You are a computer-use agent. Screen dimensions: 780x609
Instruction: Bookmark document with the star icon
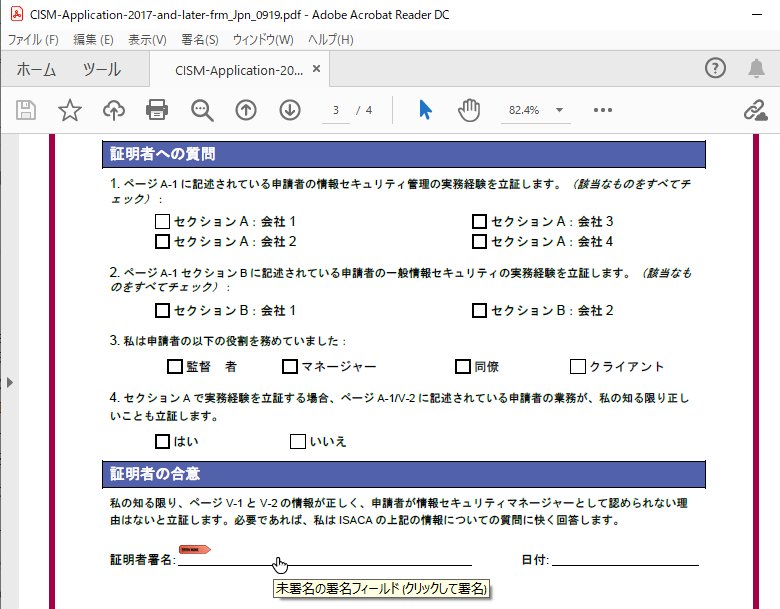coord(69,110)
